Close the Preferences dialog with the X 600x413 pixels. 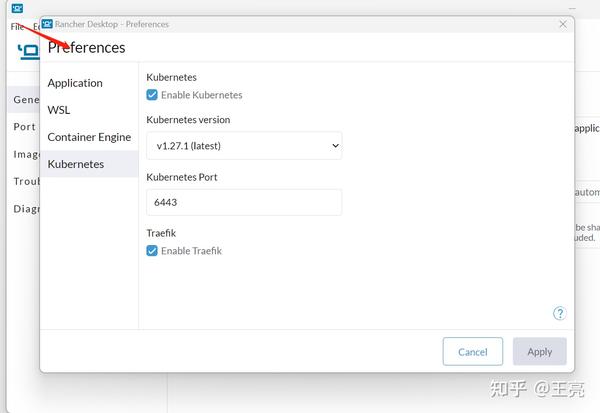(x=563, y=24)
